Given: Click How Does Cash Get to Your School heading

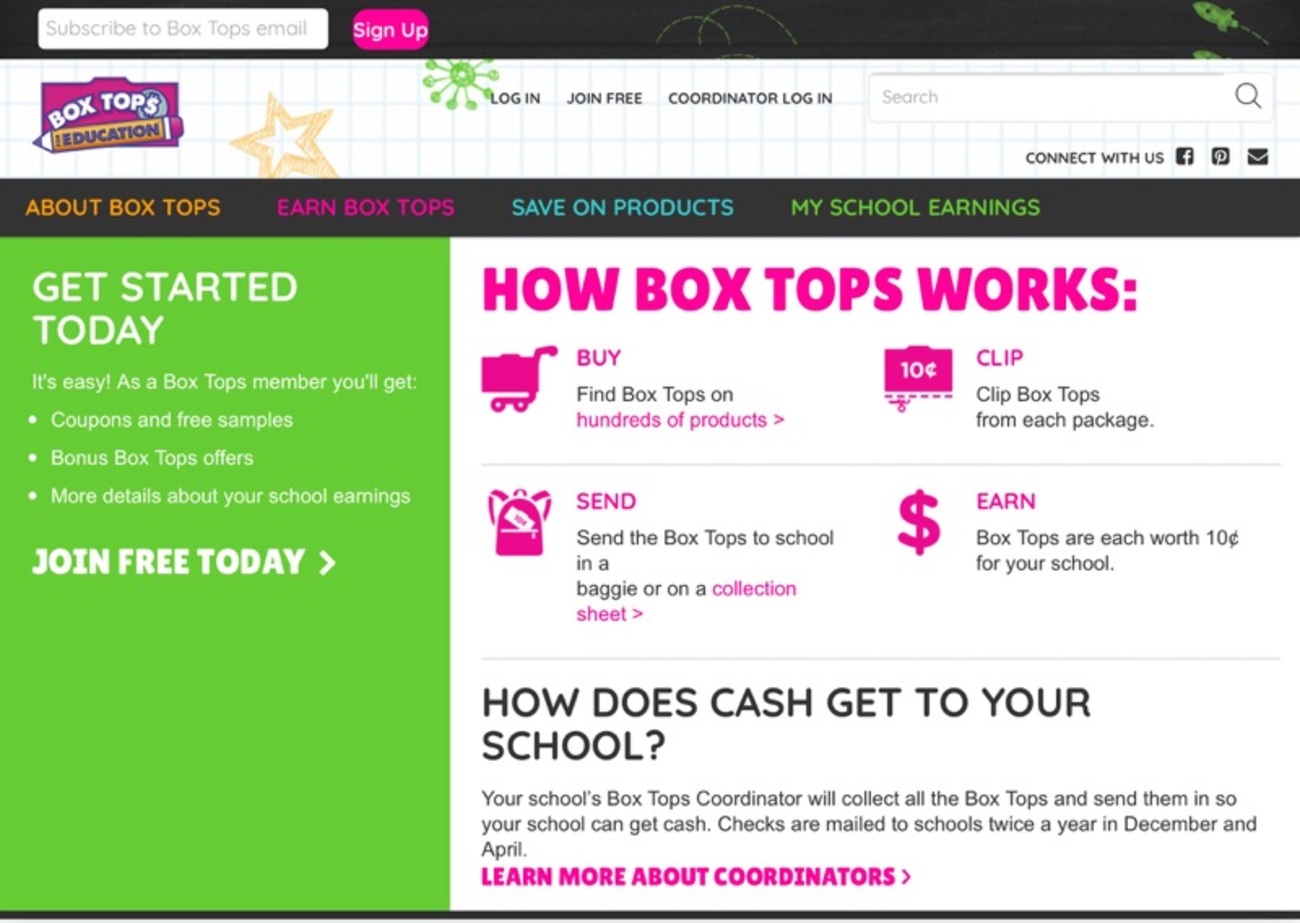Looking at the screenshot, I should pos(786,724).
